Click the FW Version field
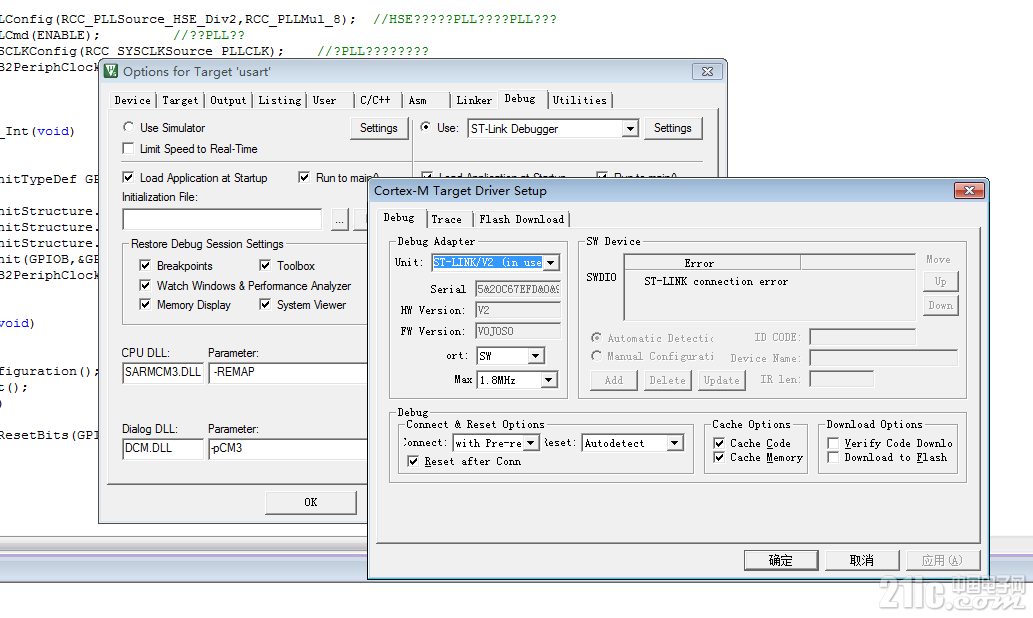 [x=518, y=331]
